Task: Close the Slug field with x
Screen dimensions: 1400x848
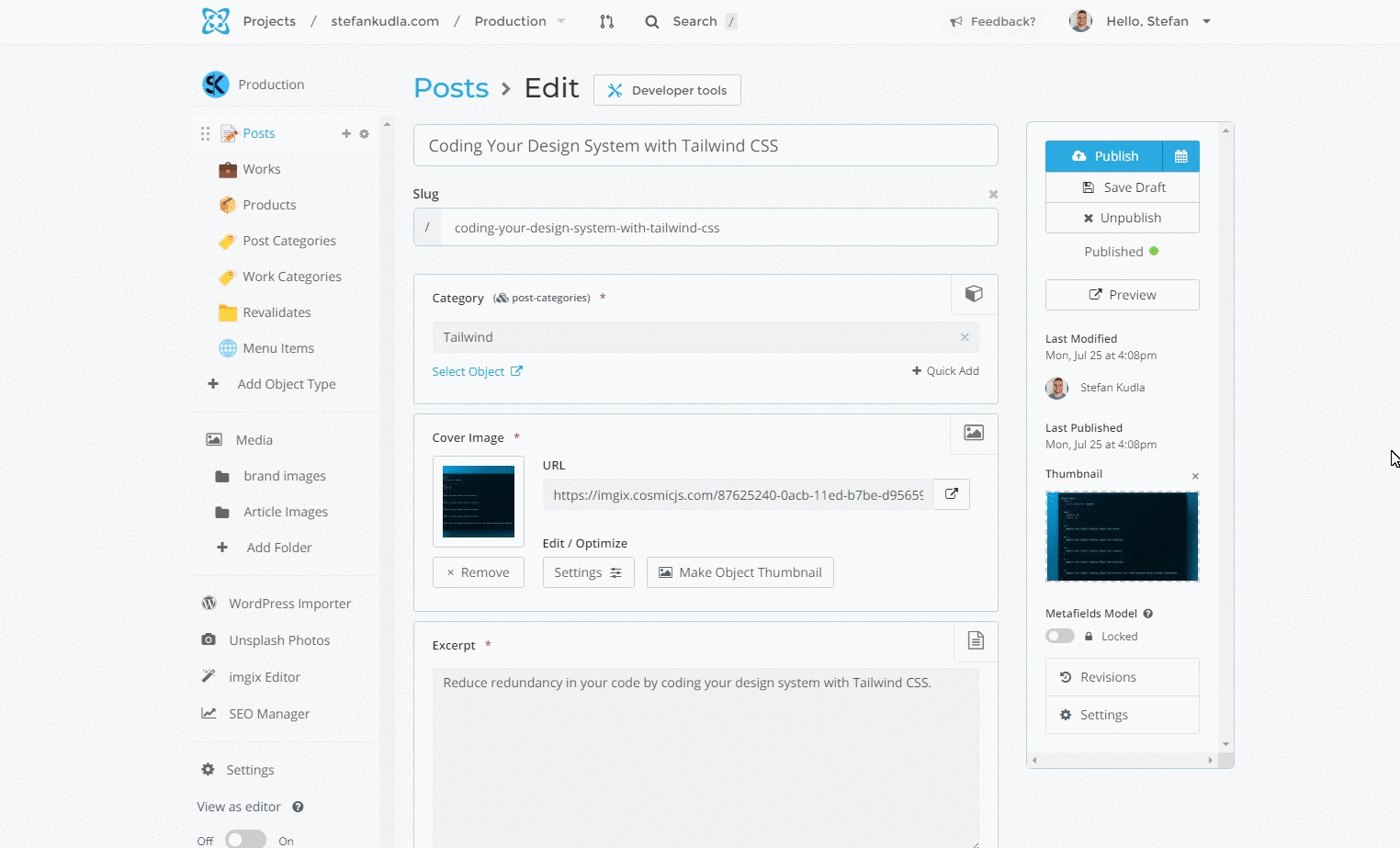Action: coord(993,195)
